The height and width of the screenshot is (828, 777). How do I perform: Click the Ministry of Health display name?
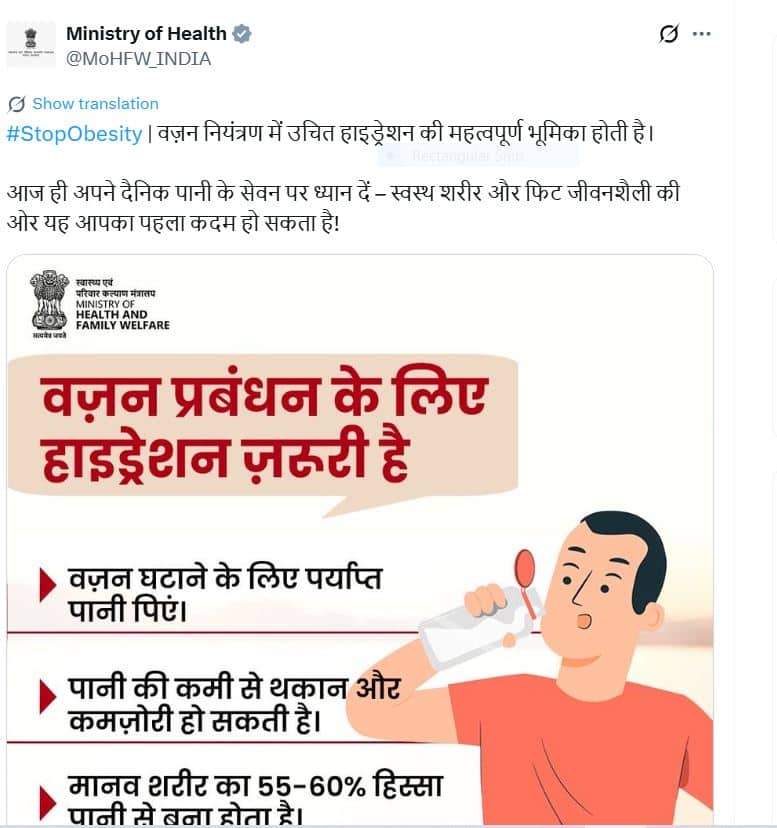pyautogui.click(x=146, y=34)
